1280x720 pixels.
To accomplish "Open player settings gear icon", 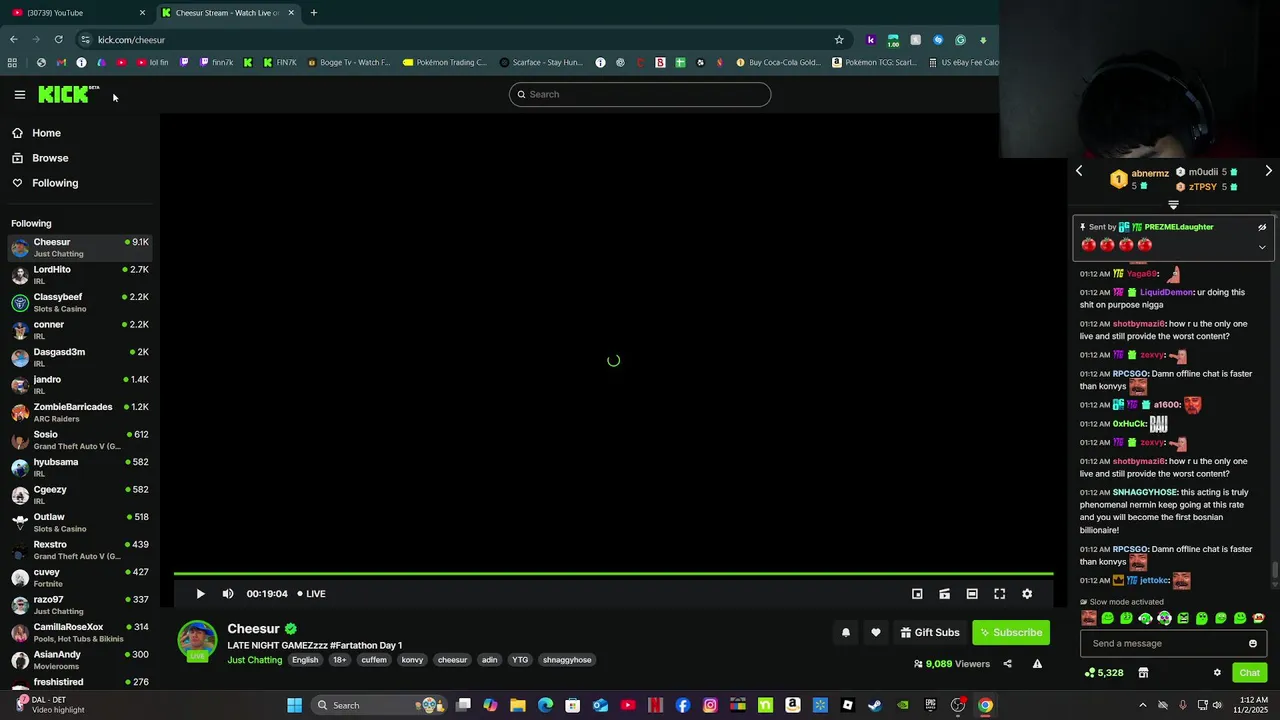I will pyautogui.click(x=1027, y=594).
